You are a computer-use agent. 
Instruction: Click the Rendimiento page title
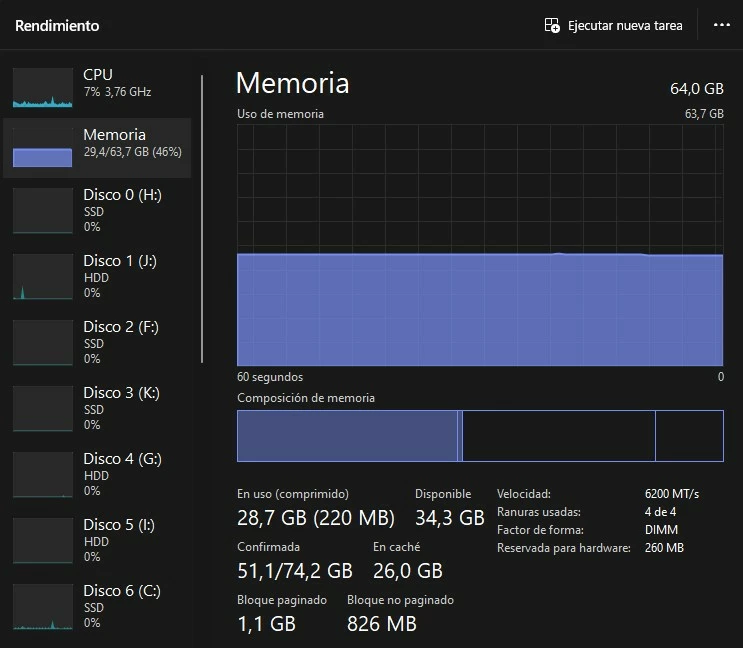[57, 26]
